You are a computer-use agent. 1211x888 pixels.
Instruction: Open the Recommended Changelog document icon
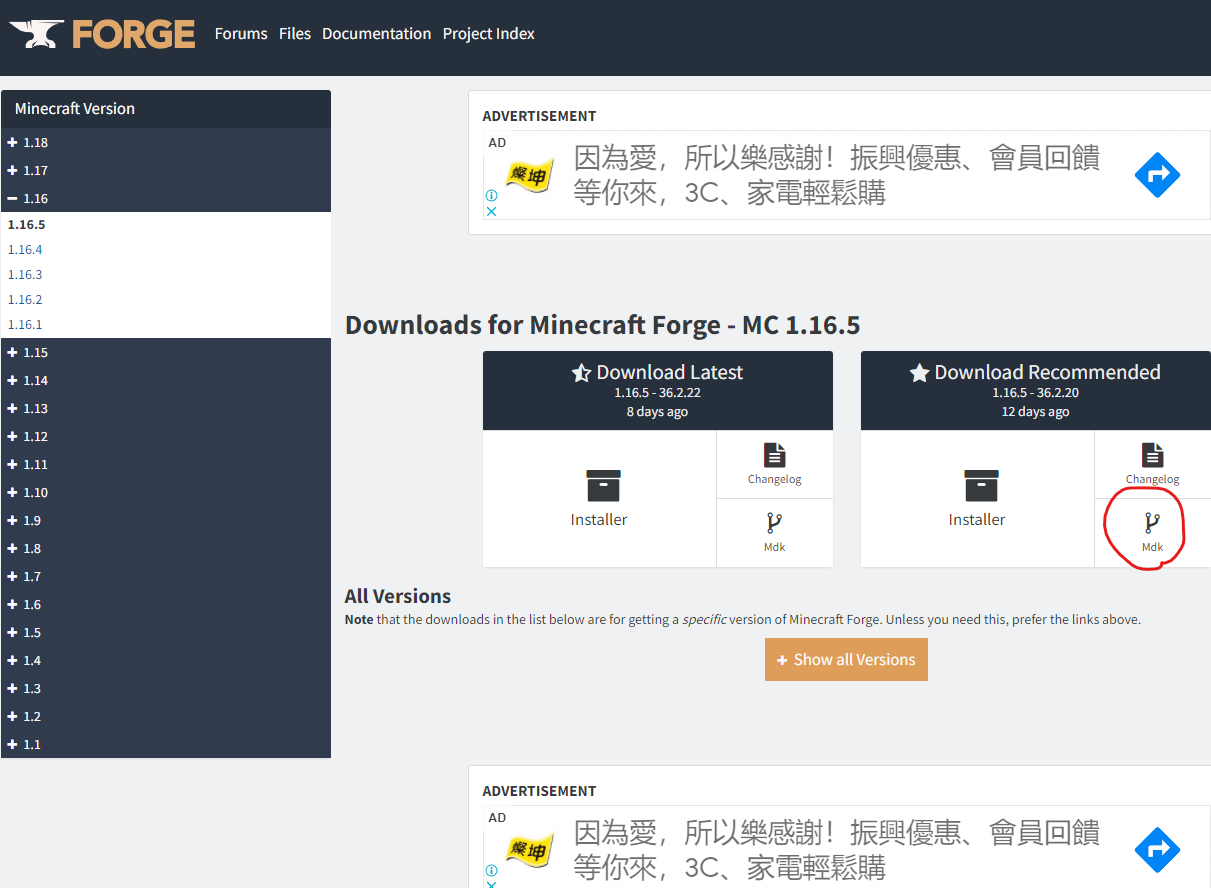tap(1153, 455)
